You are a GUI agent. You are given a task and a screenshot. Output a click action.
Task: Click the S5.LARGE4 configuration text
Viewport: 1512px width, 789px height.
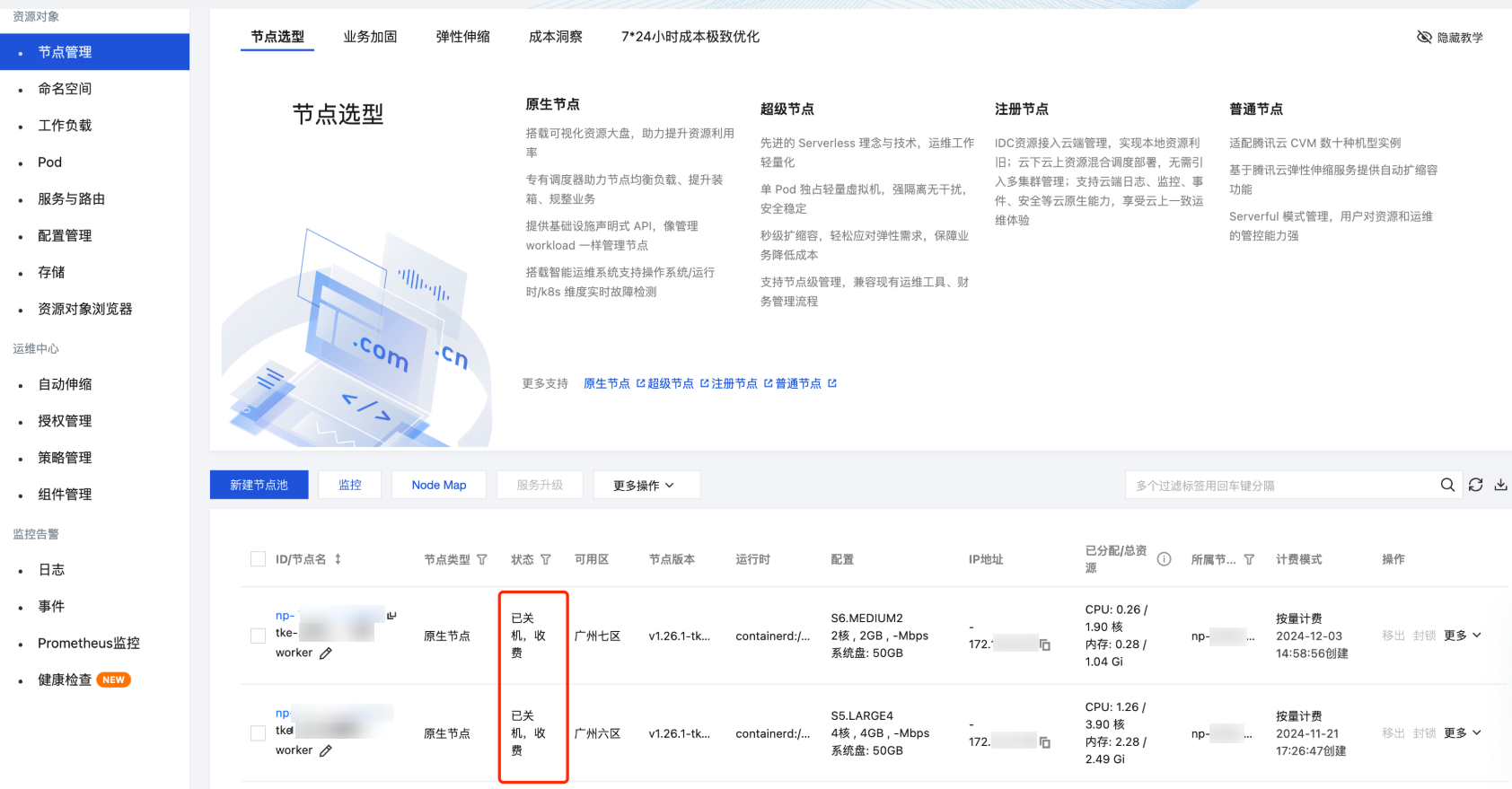pos(862,715)
